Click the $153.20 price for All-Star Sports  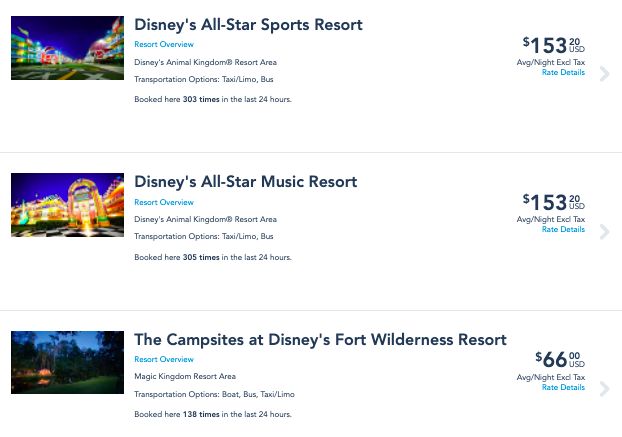point(551,45)
